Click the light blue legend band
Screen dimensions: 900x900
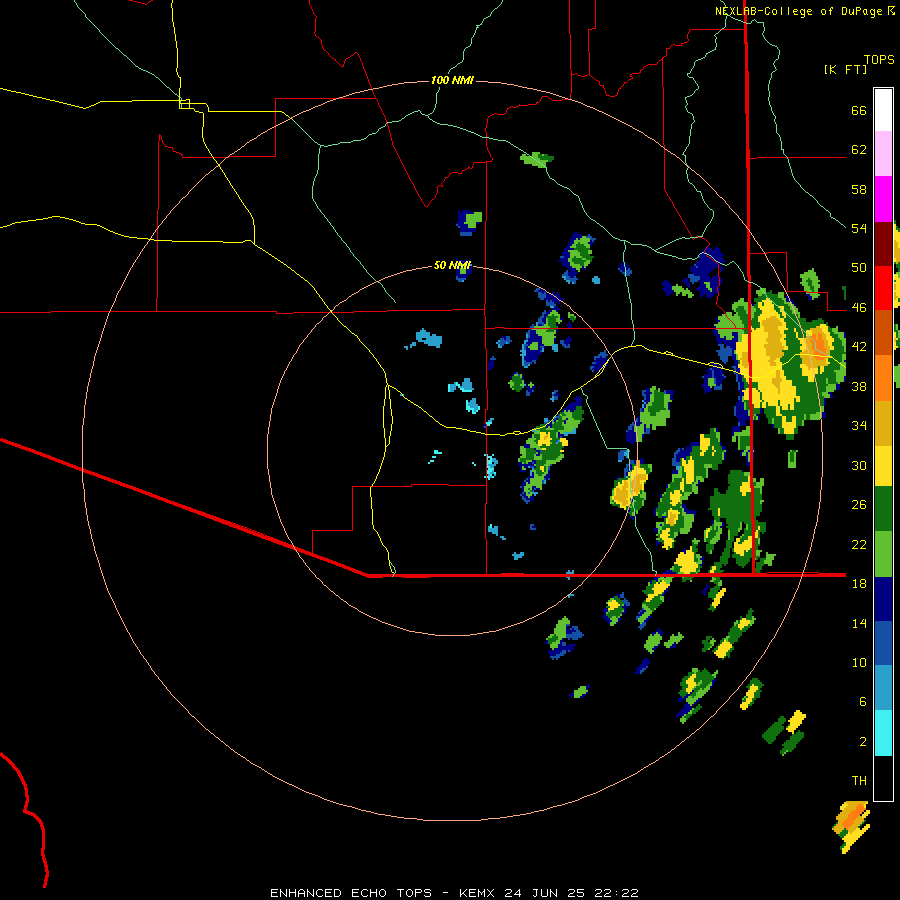(x=883, y=688)
